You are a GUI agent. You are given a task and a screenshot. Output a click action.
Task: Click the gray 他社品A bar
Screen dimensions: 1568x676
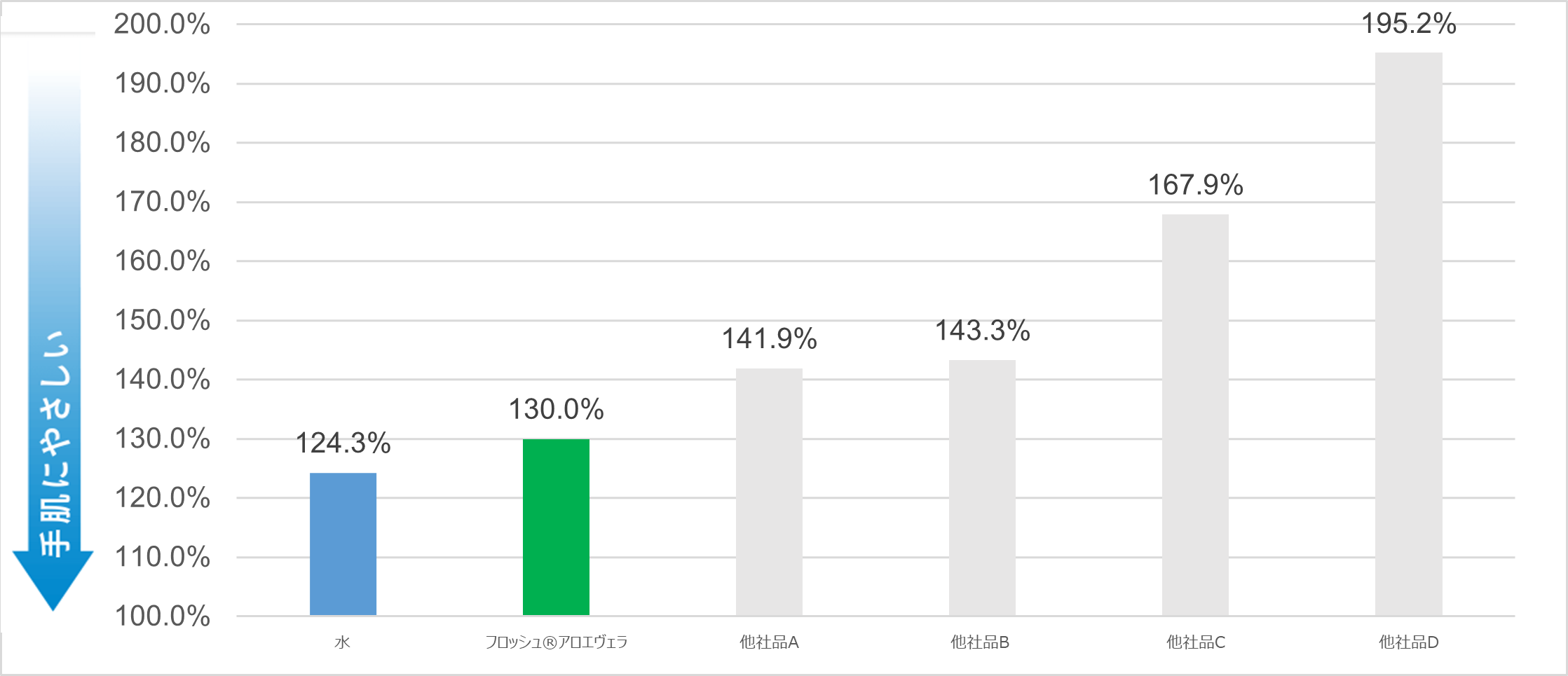point(769,492)
